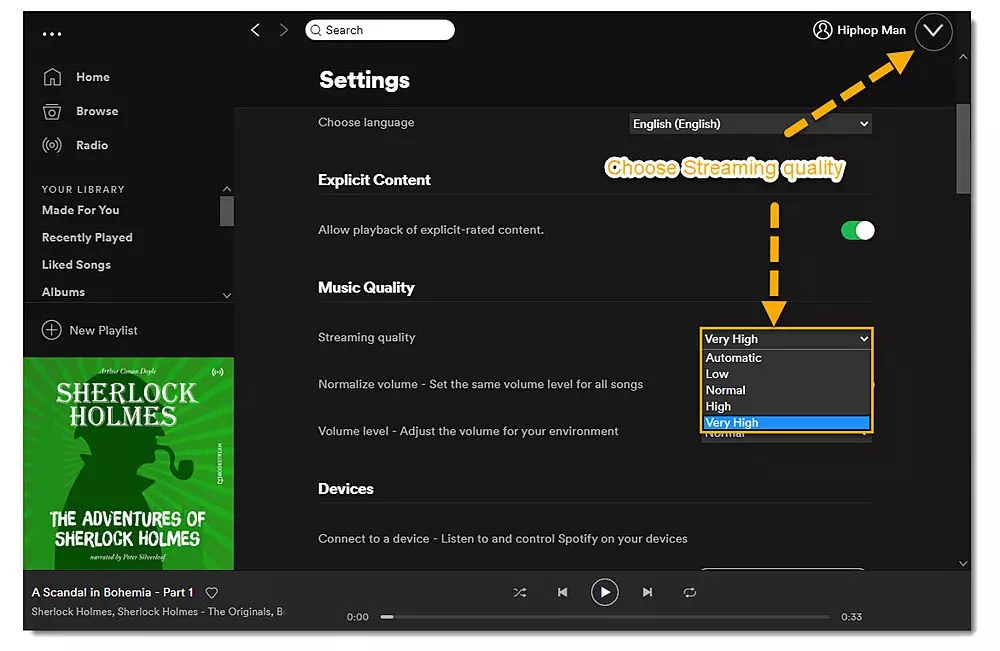This screenshot has height=651, width=1000.
Task: Click the Normalize volume setting text
Action: point(481,384)
